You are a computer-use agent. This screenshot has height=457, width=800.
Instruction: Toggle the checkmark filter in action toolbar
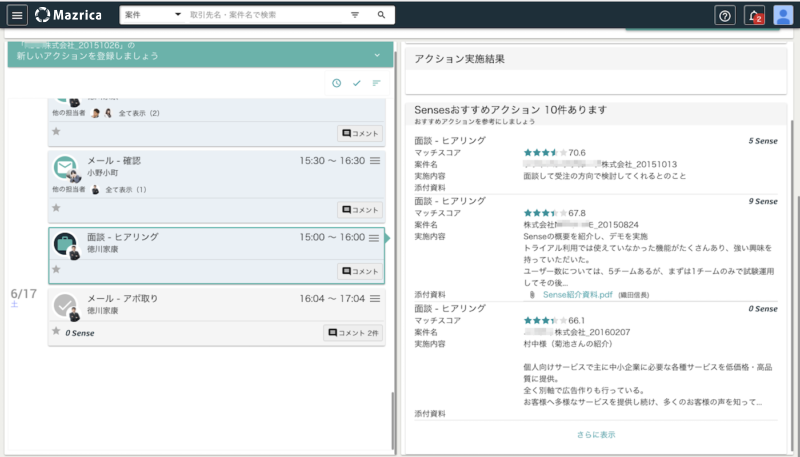[x=357, y=83]
